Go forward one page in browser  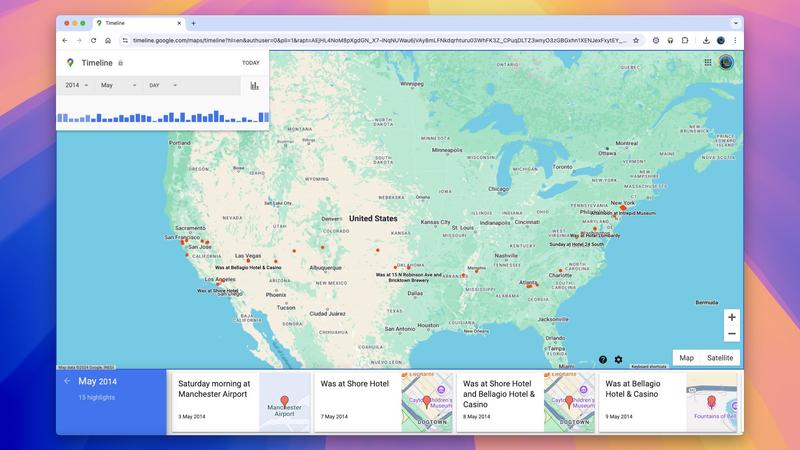[79, 40]
